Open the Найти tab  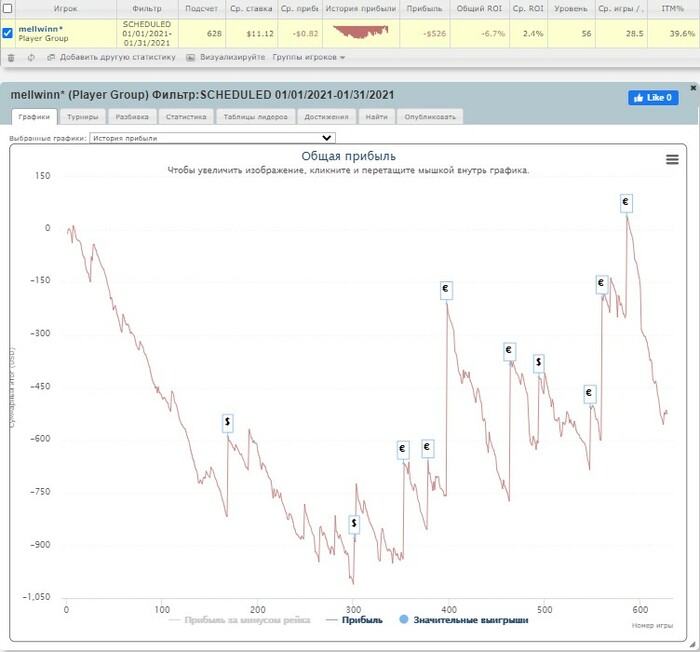376,117
